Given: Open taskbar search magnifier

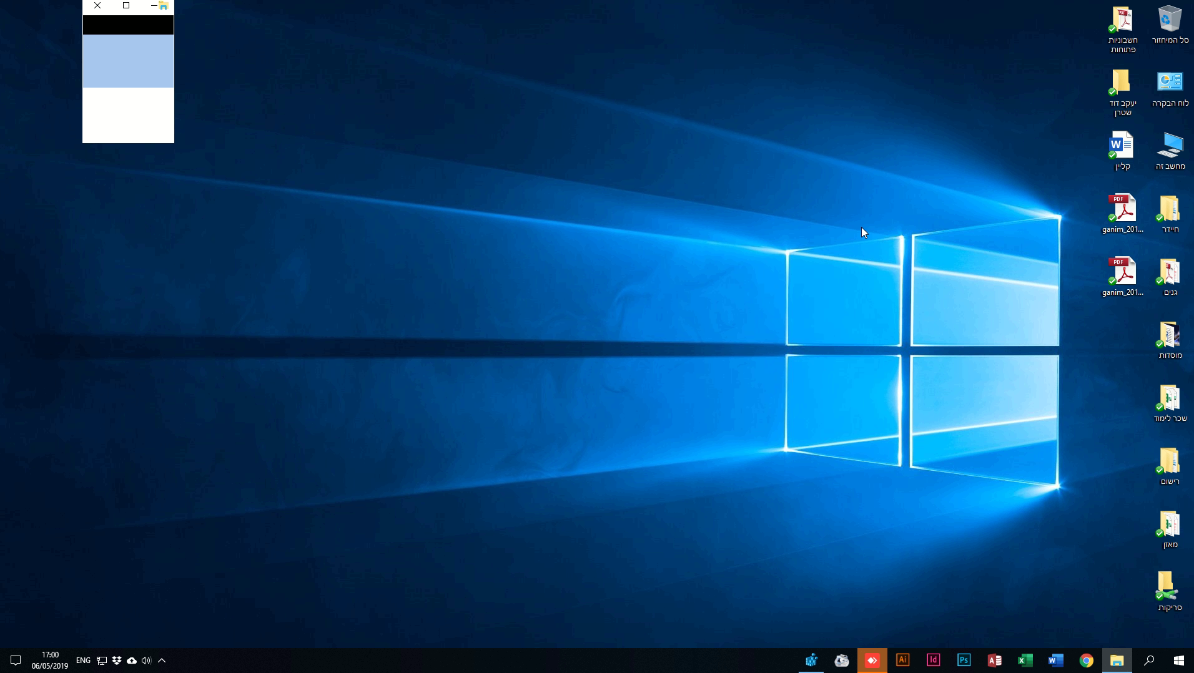Looking at the screenshot, I should point(1148,660).
